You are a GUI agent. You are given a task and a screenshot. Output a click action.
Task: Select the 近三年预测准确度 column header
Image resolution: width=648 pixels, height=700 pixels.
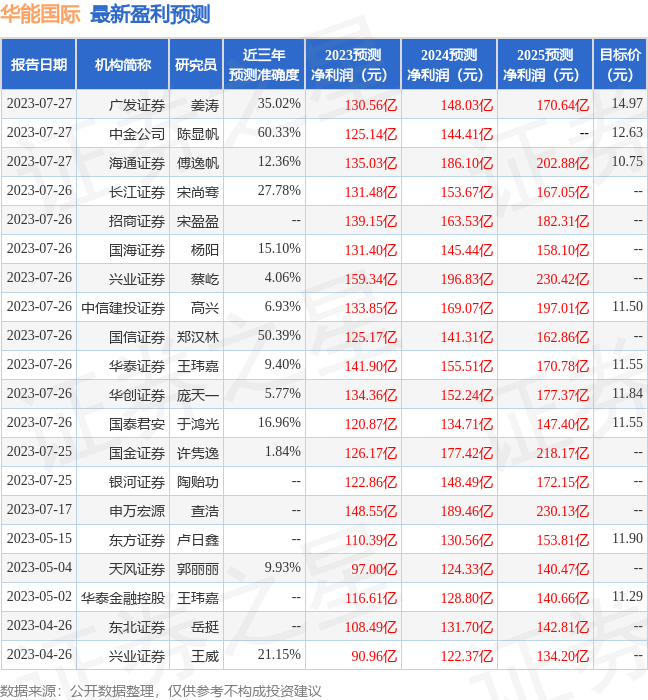264,64
